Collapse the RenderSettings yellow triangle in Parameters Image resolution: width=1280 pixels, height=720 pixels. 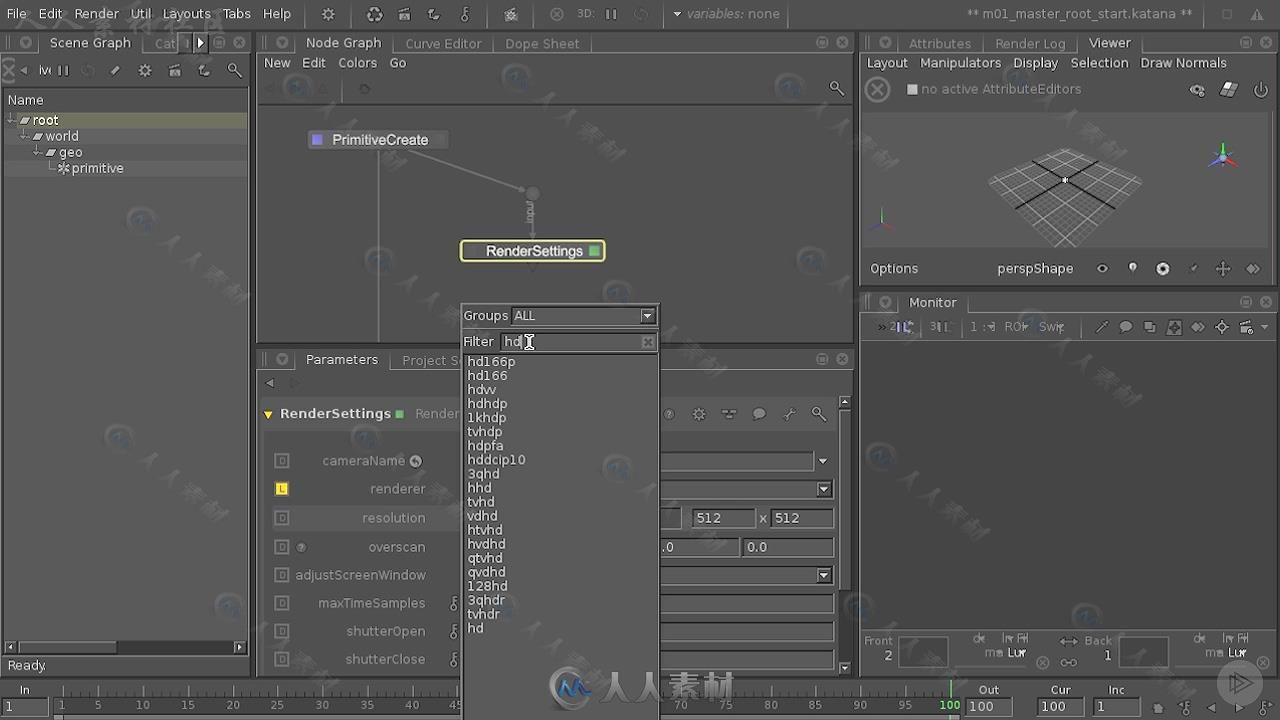[x=268, y=414]
